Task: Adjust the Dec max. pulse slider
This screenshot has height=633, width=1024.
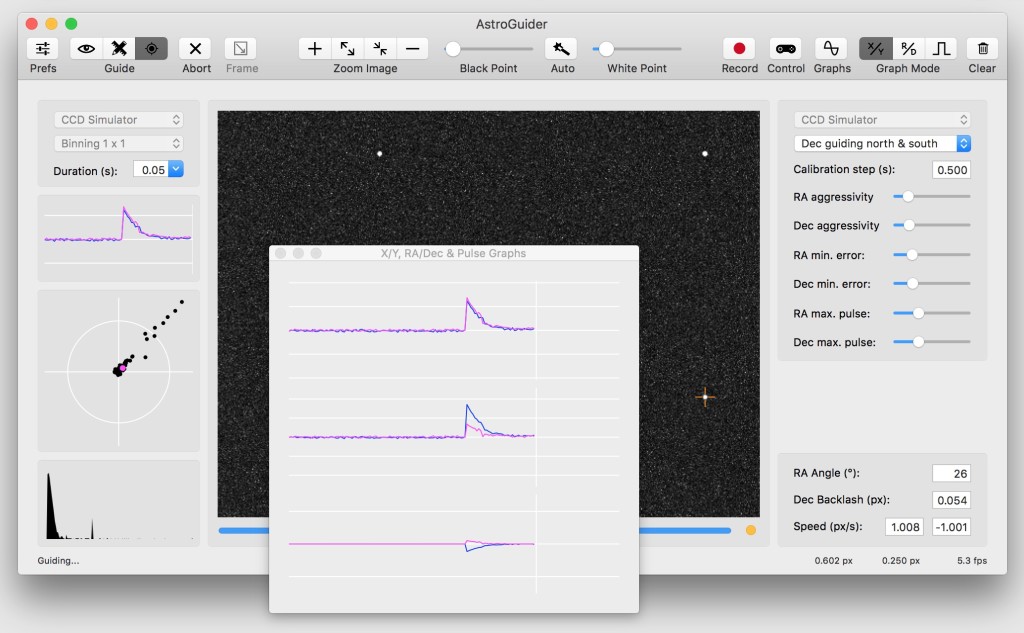Action: [x=931, y=342]
